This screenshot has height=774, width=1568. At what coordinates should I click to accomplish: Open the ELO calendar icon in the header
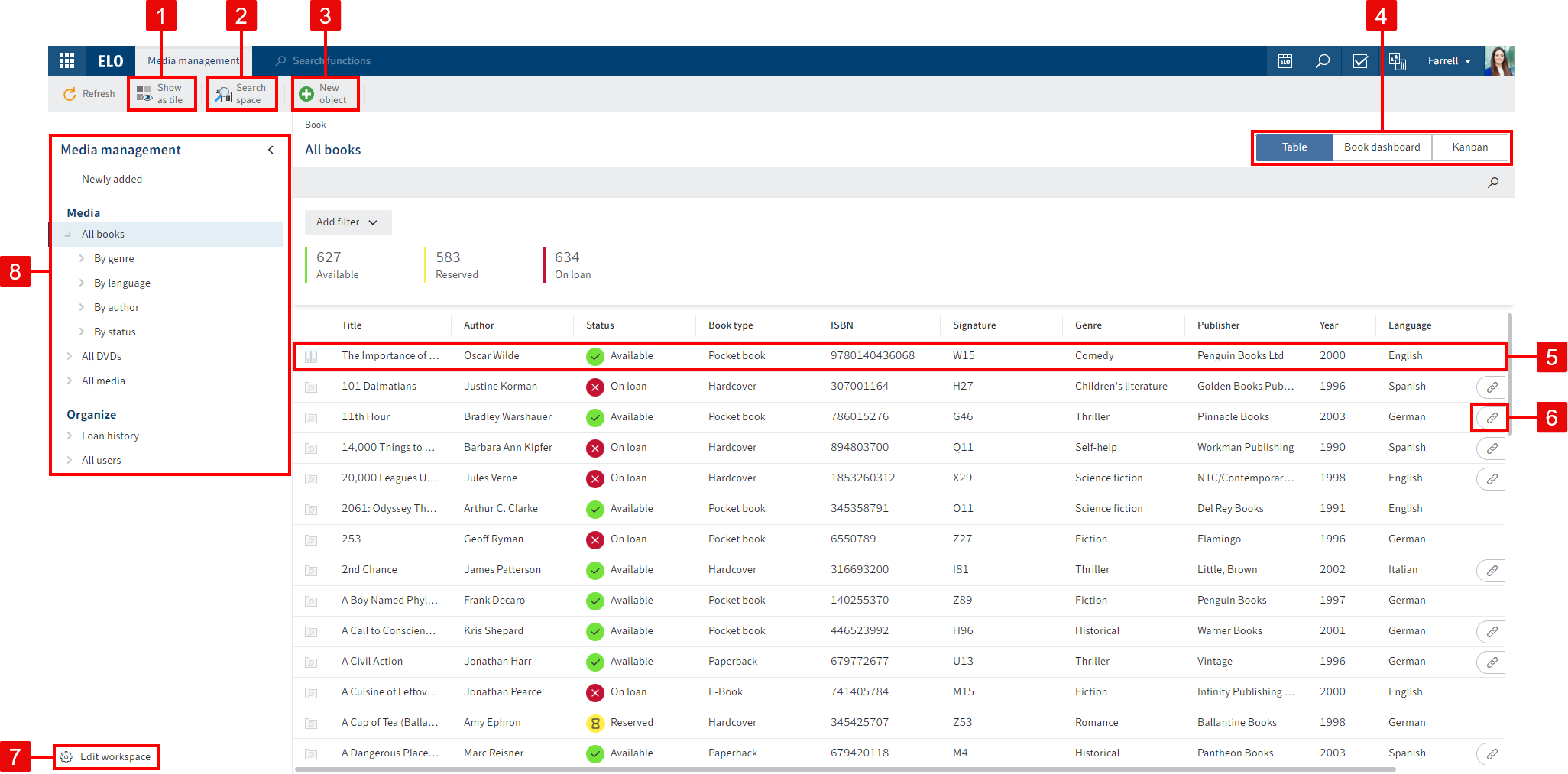click(1285, 60)
